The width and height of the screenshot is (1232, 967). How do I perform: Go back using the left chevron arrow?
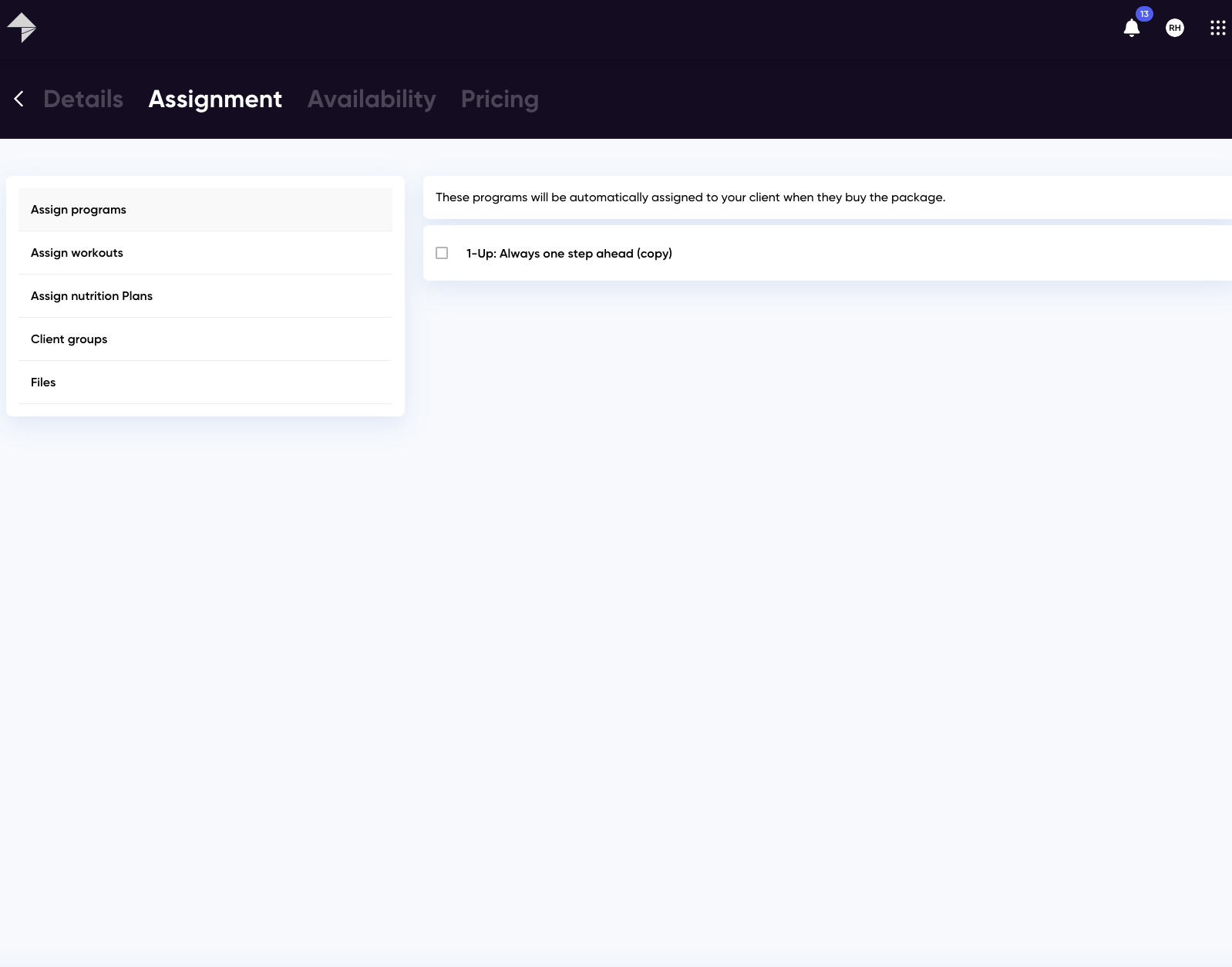pos(19,99)
